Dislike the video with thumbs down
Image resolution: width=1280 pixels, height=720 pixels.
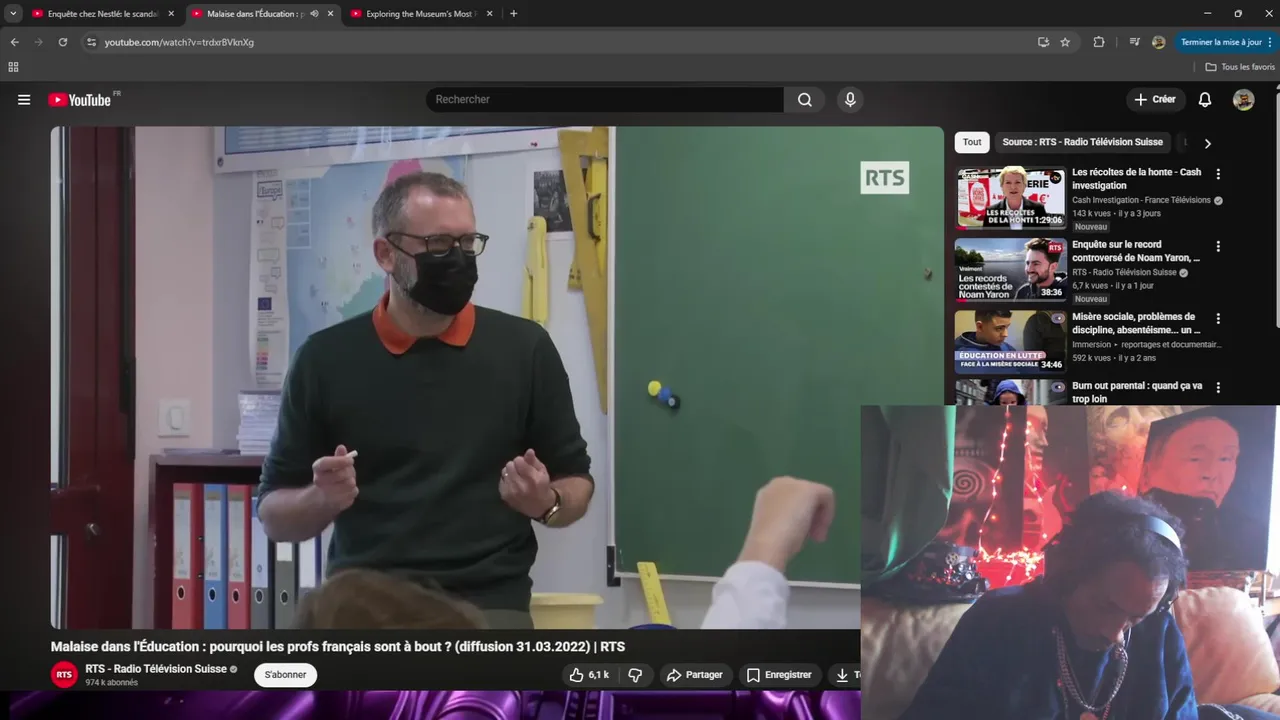[635, 675]
